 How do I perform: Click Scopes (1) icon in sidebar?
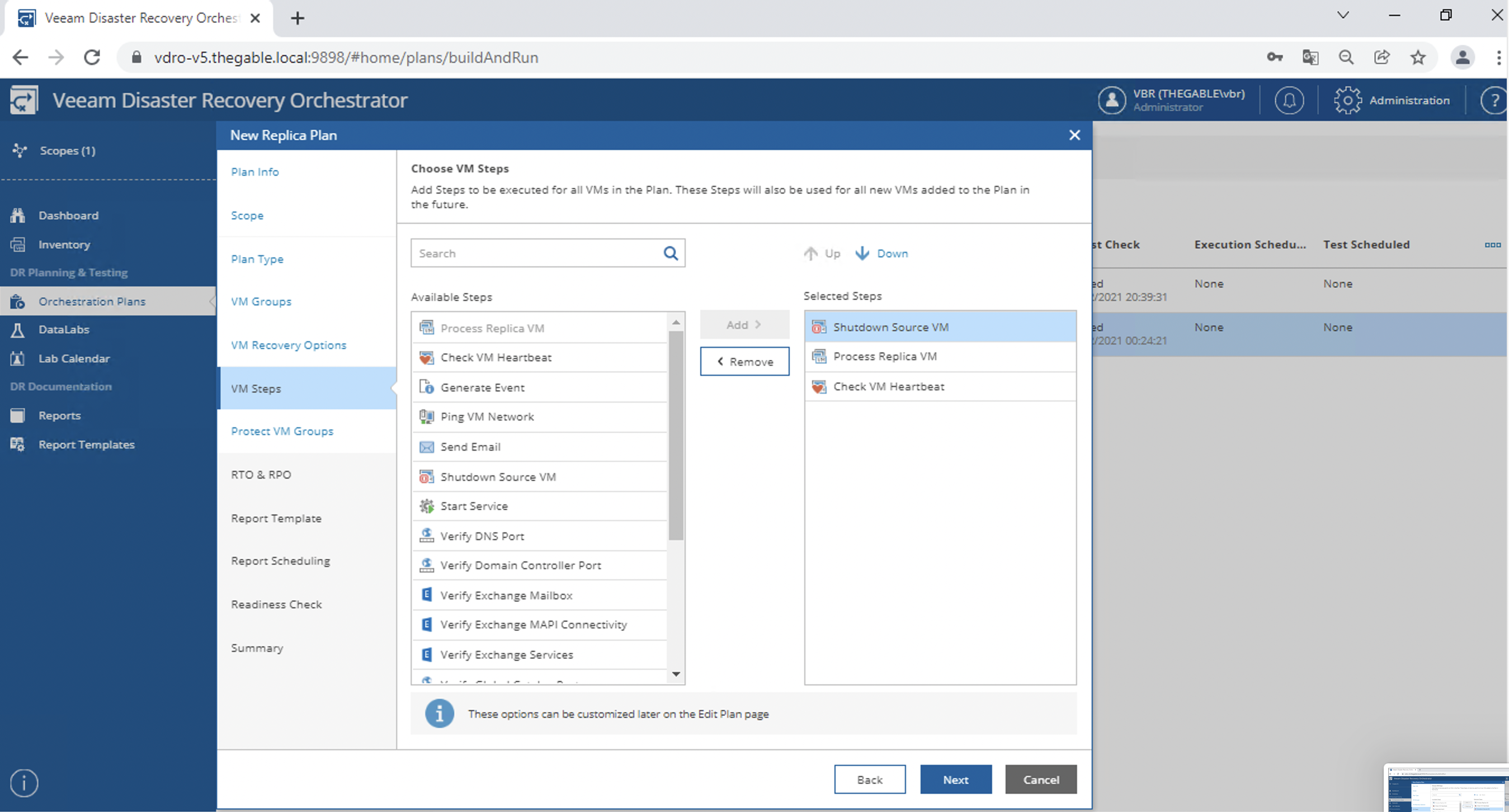[20, 150]
